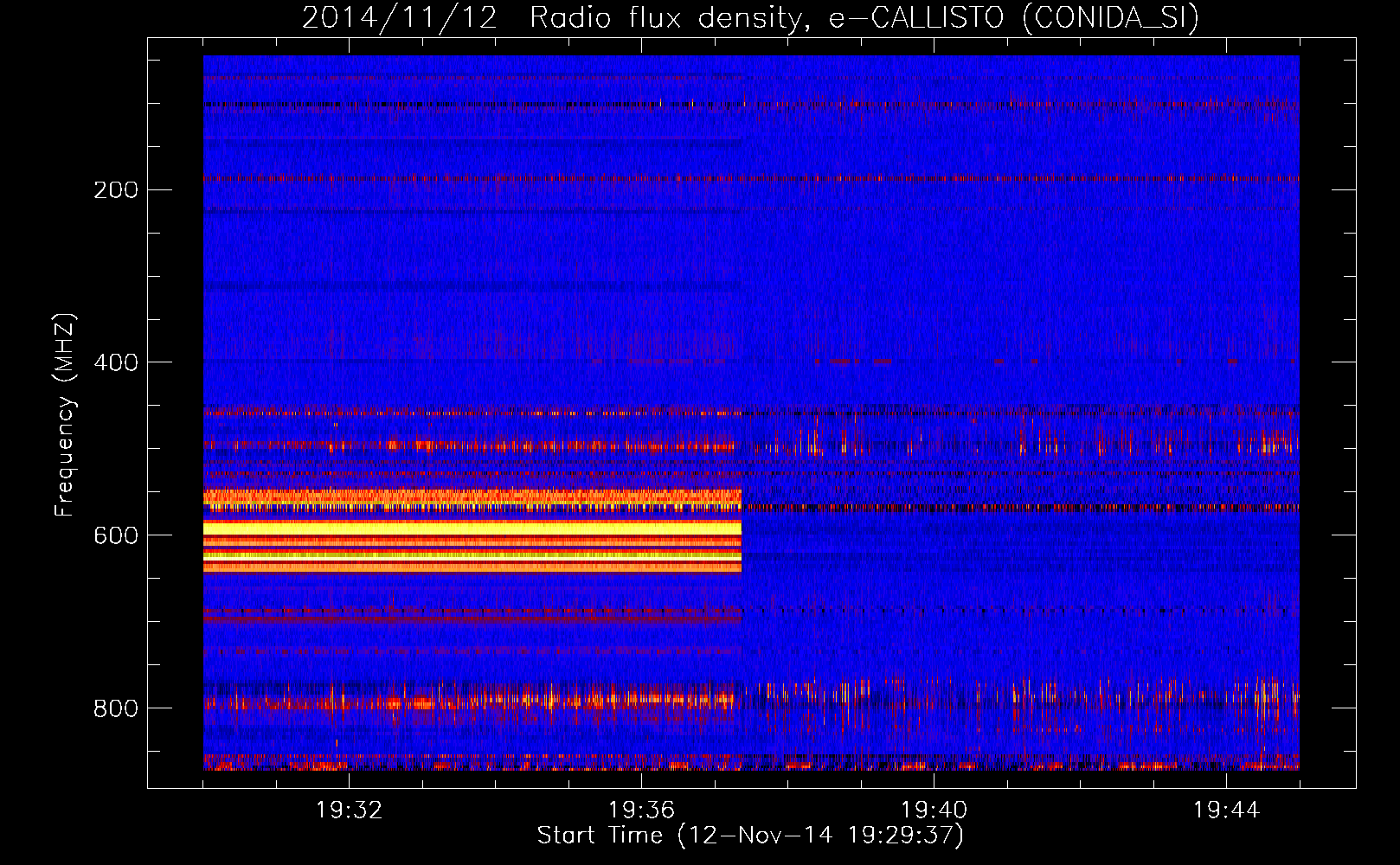Click the 19:44 time tick label
1400x865 pixels.
(1226, 811)
